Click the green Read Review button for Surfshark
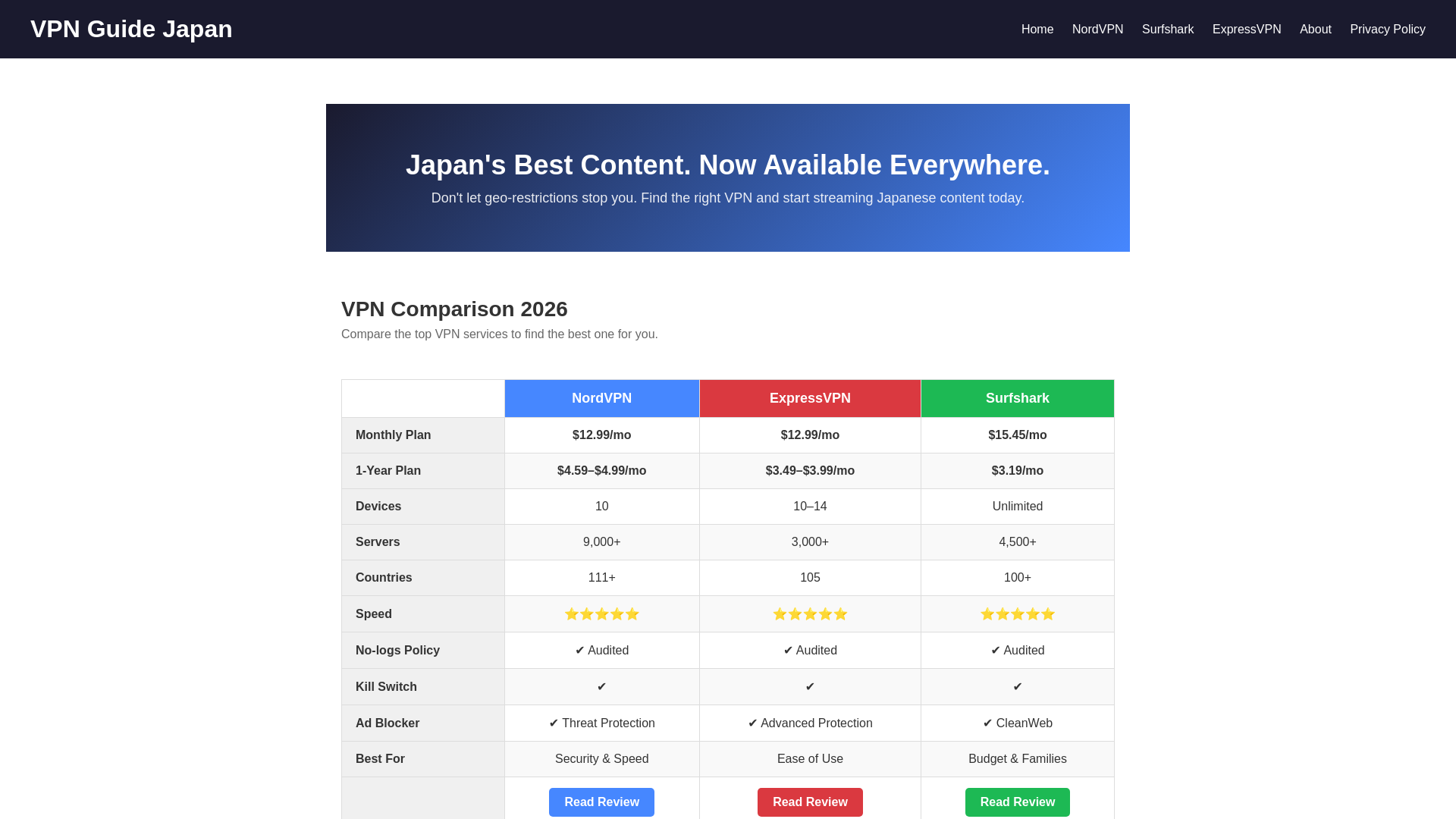This screenshot has height=819, width=1456. (x=1018, y=802)
